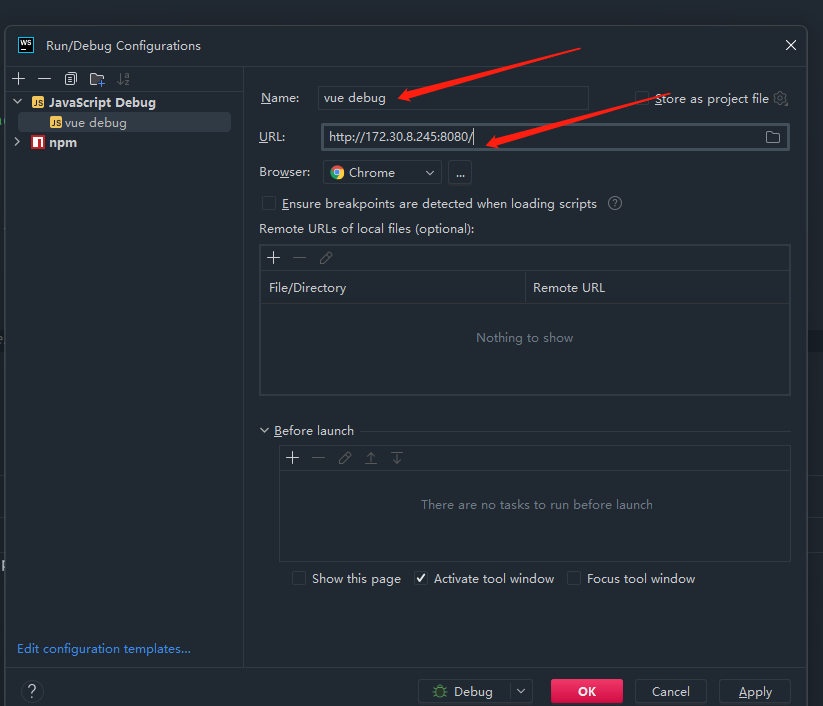Sort configurations alphabetically

click(x=124, y=78)
